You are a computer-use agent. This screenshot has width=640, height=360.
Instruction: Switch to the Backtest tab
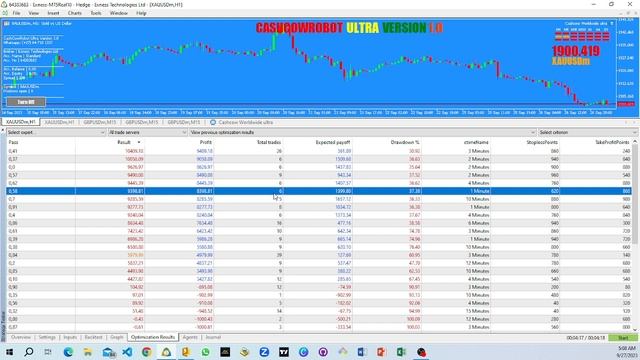(93, 337)
